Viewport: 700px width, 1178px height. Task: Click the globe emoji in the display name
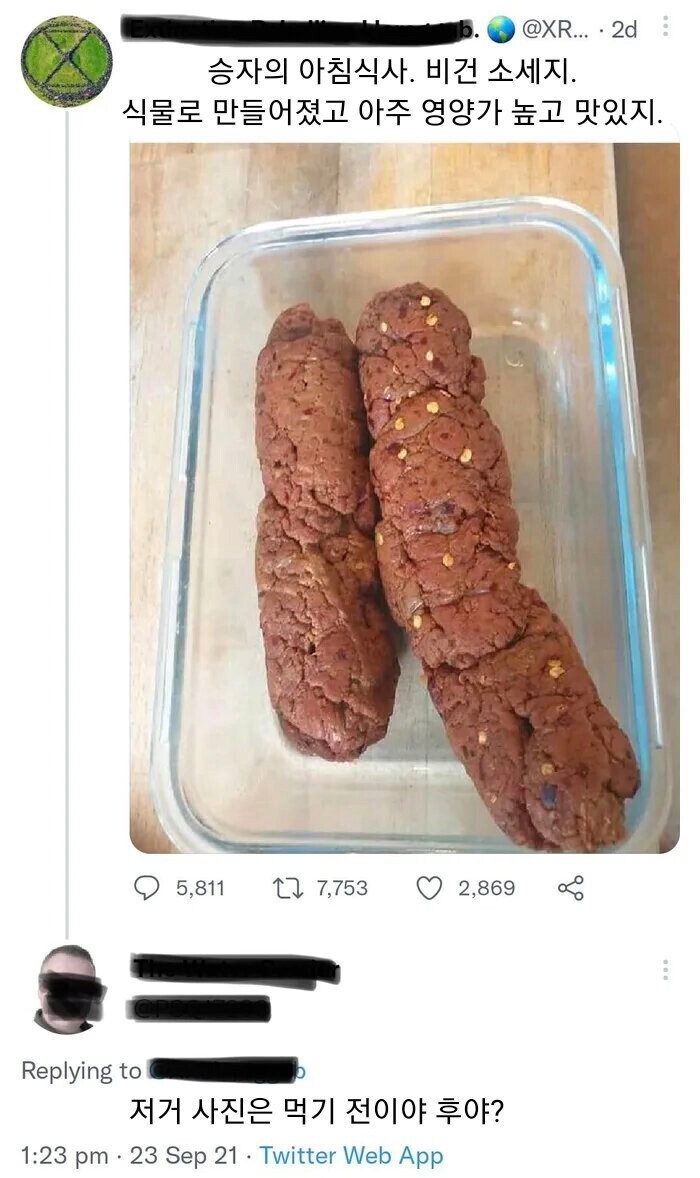tap(502, 30)
